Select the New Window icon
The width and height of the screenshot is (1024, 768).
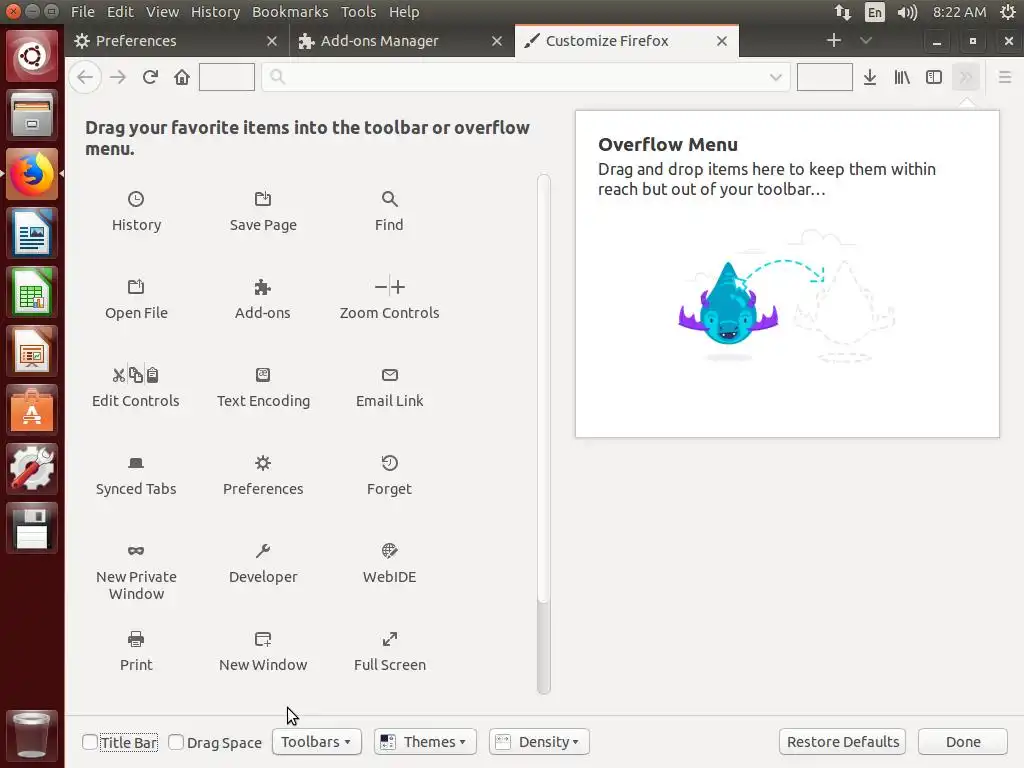coord(263,639)
